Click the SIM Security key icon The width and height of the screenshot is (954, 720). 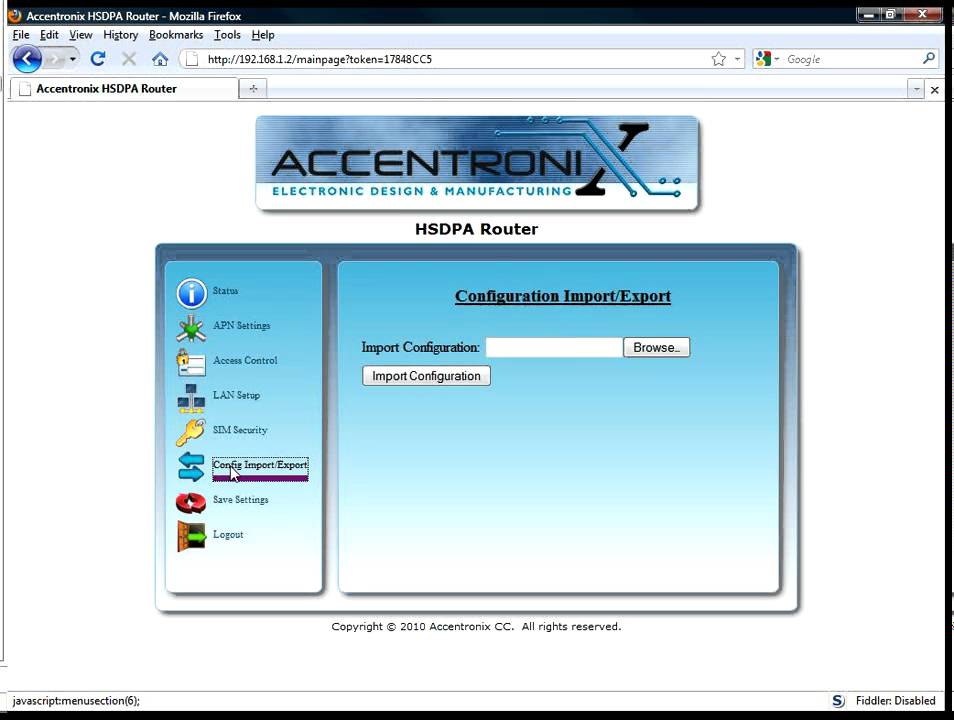(x=191, y=433)
